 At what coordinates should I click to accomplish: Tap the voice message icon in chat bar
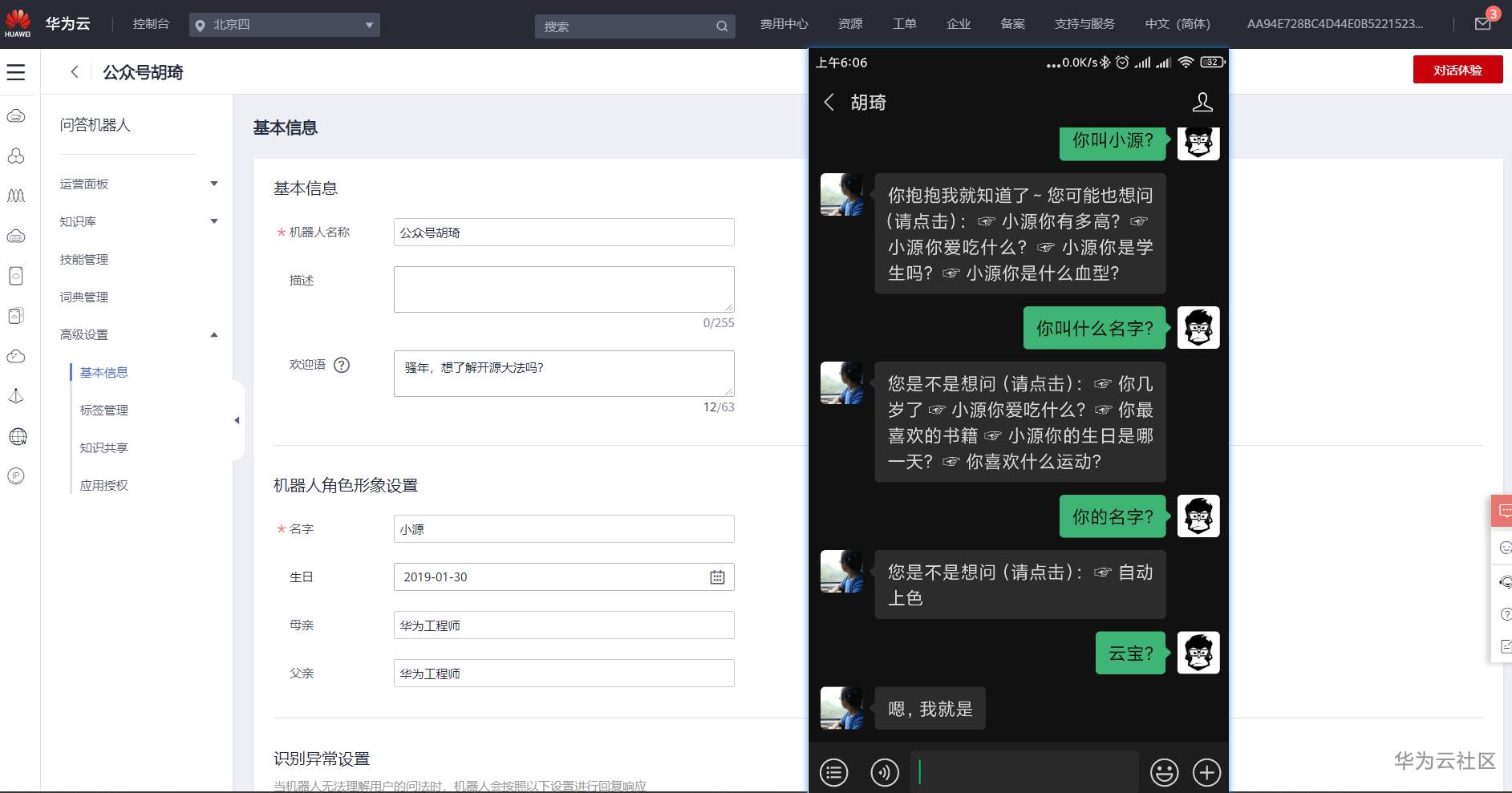click(885, 772)
